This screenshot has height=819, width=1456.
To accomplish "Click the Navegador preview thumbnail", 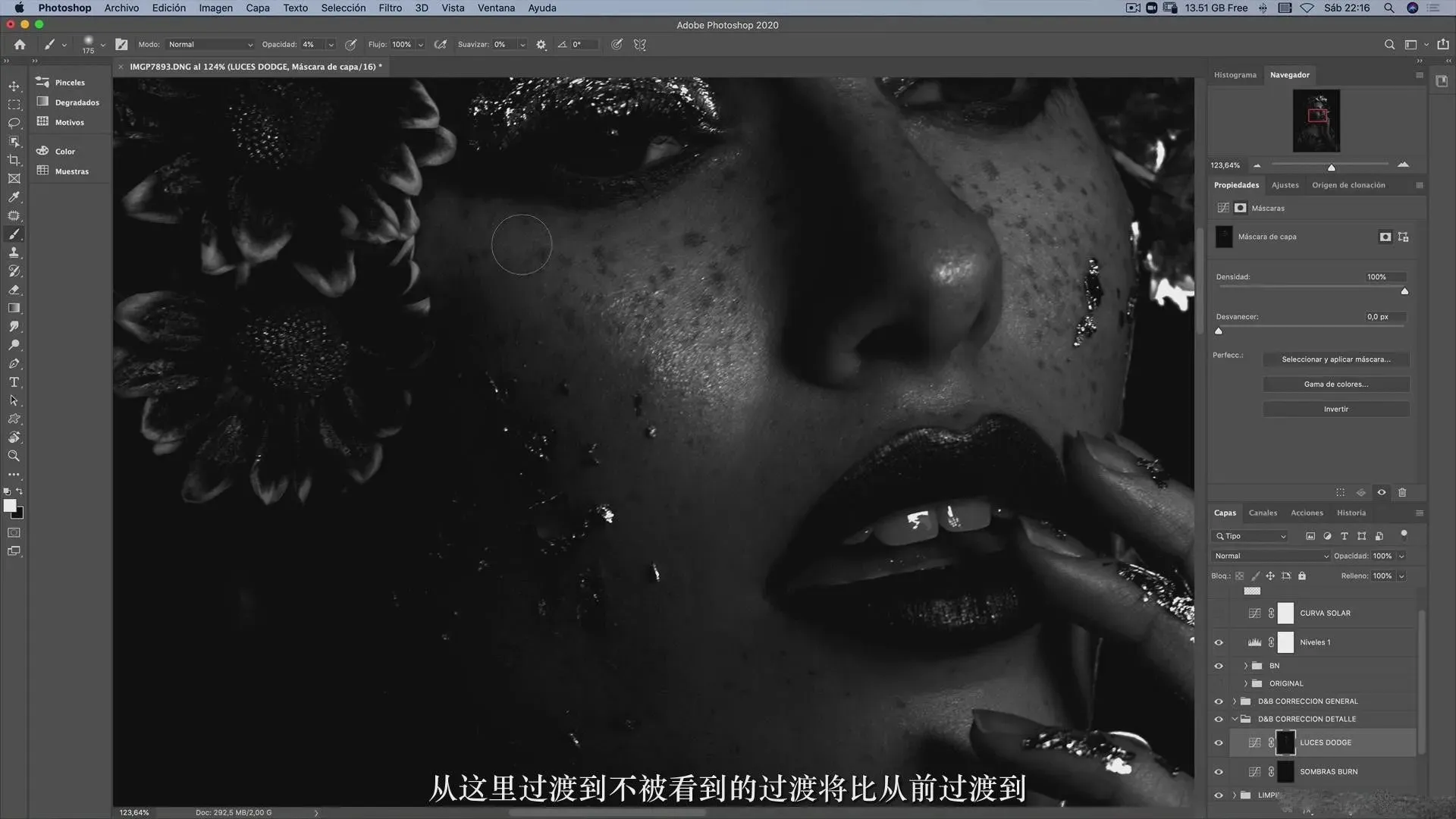I will (1316, 121).
